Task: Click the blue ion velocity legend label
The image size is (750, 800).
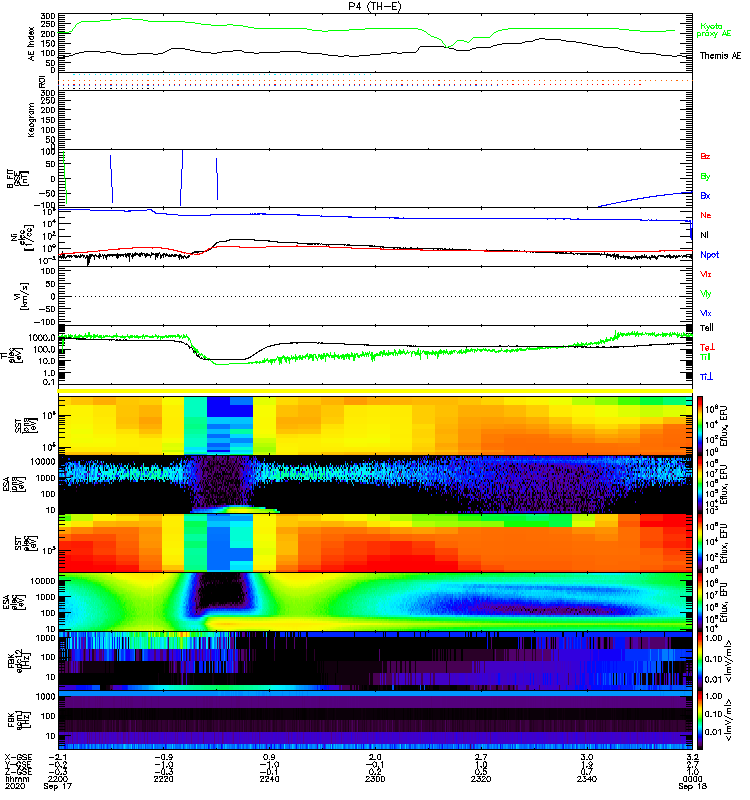Action: pos(706,313)
